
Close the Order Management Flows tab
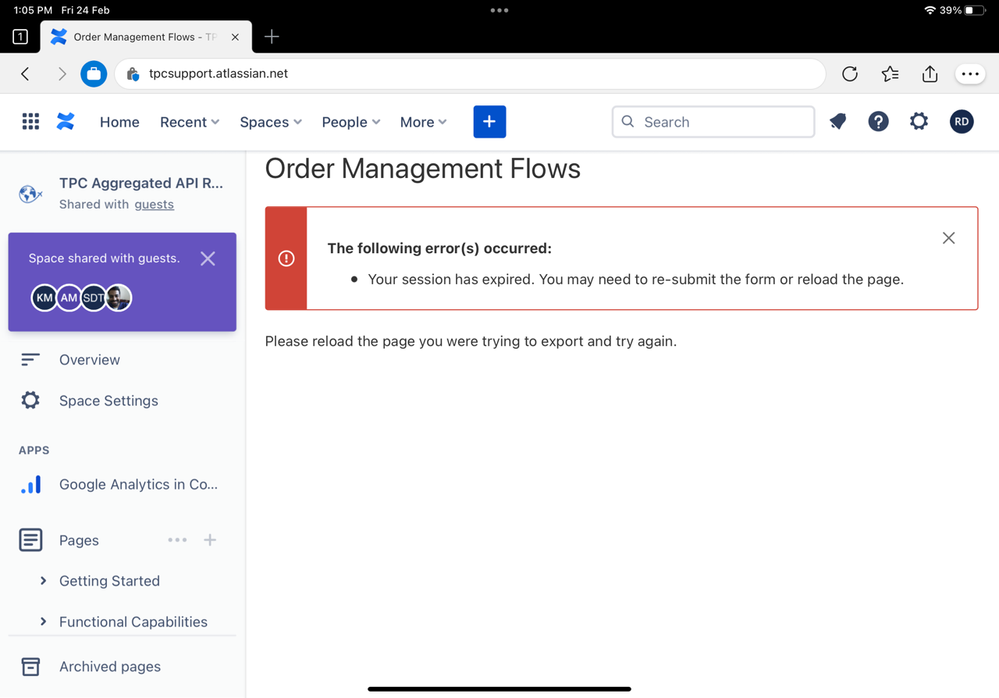point(235,37)
